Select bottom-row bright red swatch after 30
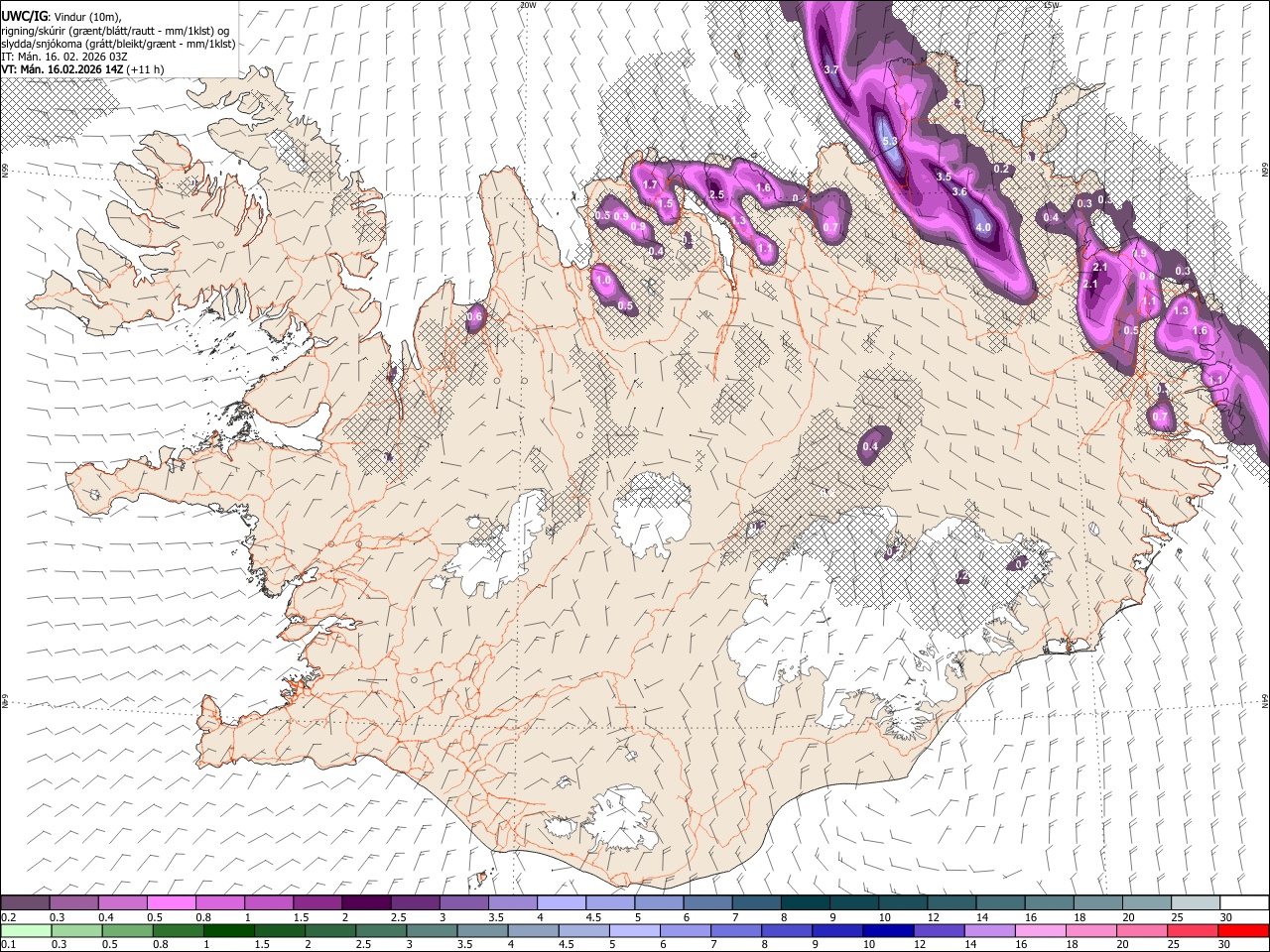Screen dimensions: 1270x952 (x=1244, y=930)
